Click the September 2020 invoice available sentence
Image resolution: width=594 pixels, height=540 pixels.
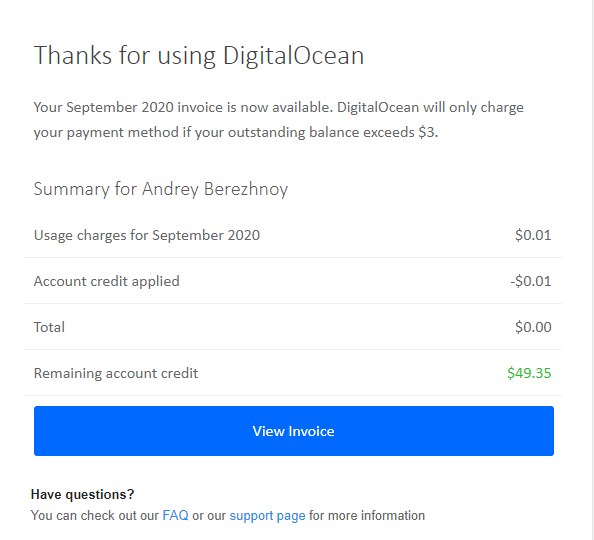183,107
